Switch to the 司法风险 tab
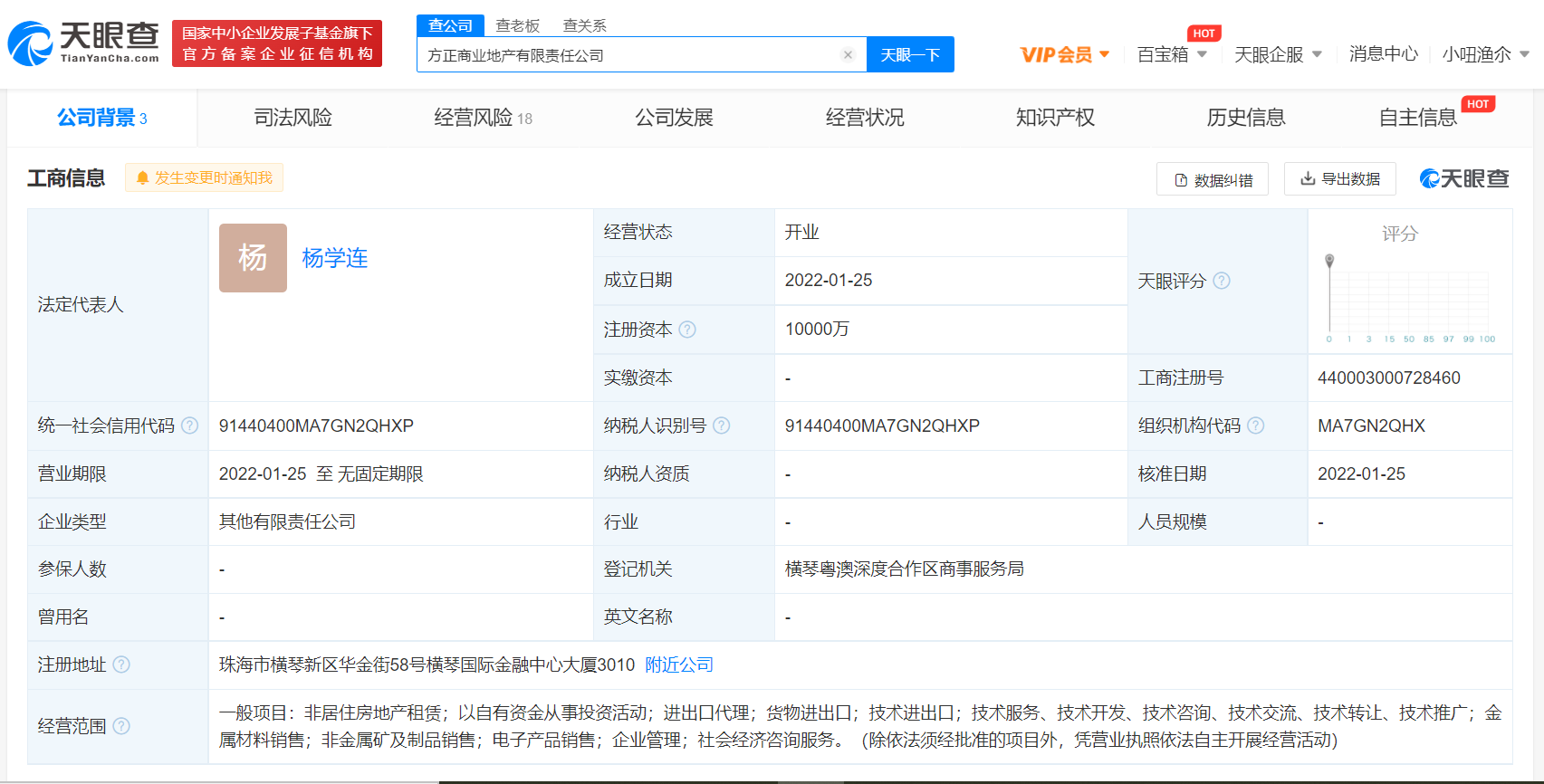Viewport: 1544px width, 784px height. pyautogui.click(x=292, y=118)
